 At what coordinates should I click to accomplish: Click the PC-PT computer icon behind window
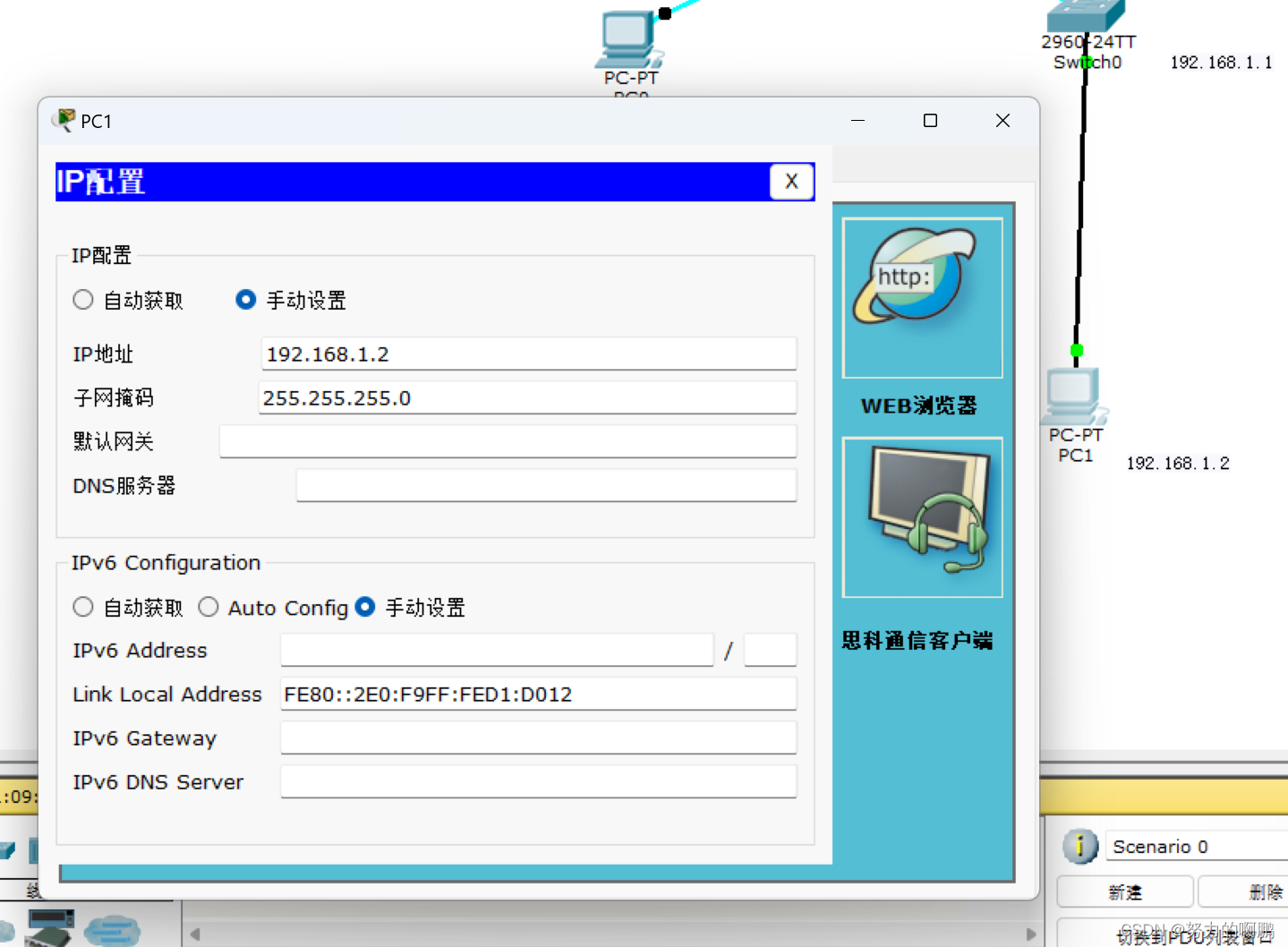coord(629,39)
